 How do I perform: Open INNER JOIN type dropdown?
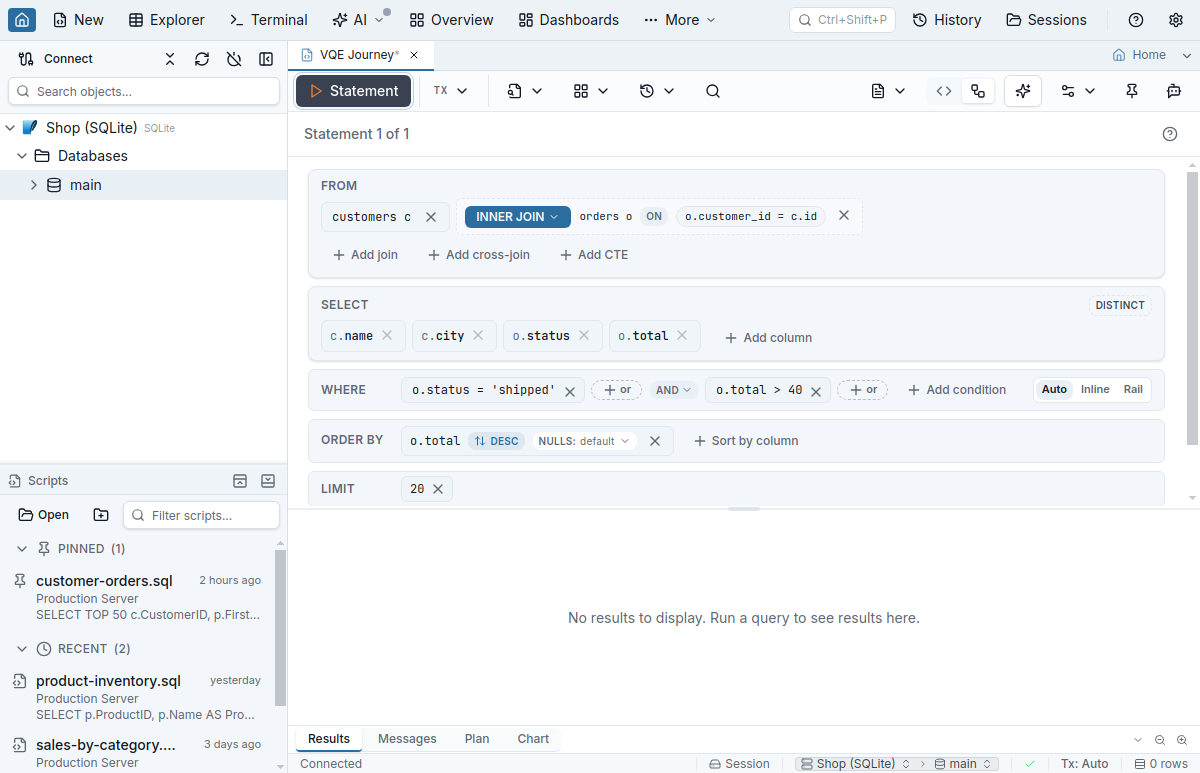click(518, 217)
